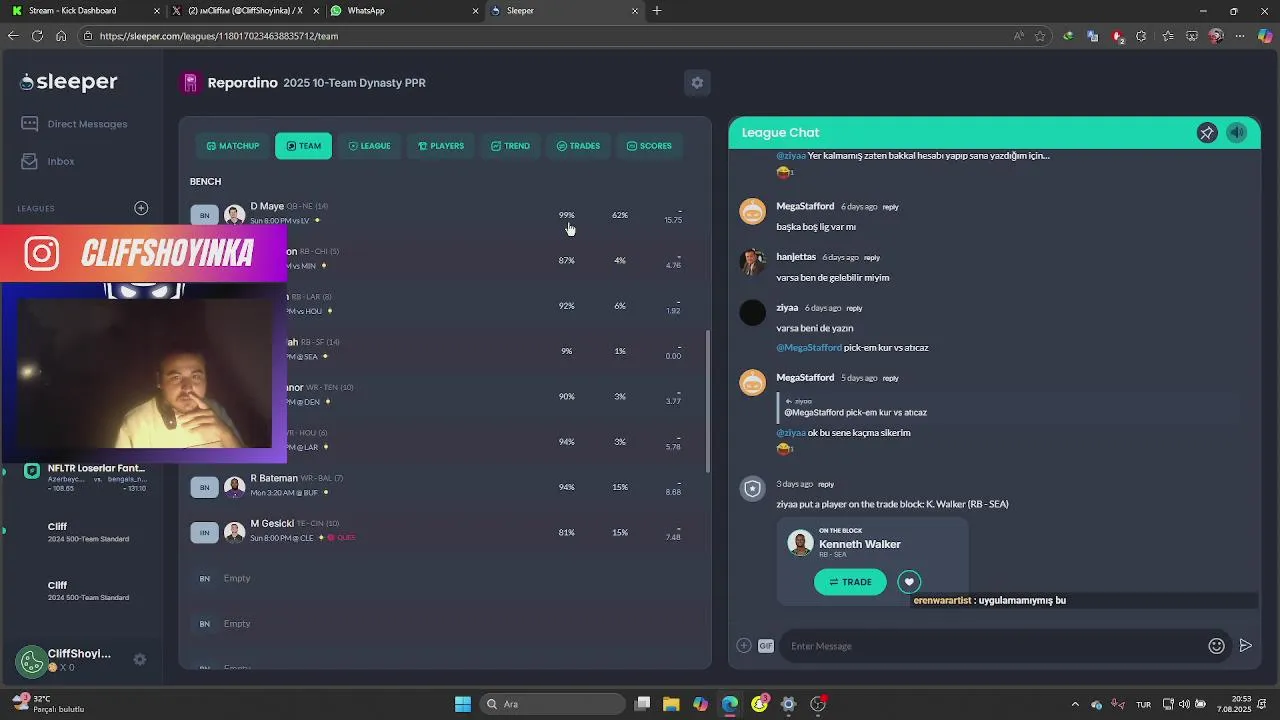1280x720 pixels.
Task: Click the address bar URL
Action: click(219, 36)
